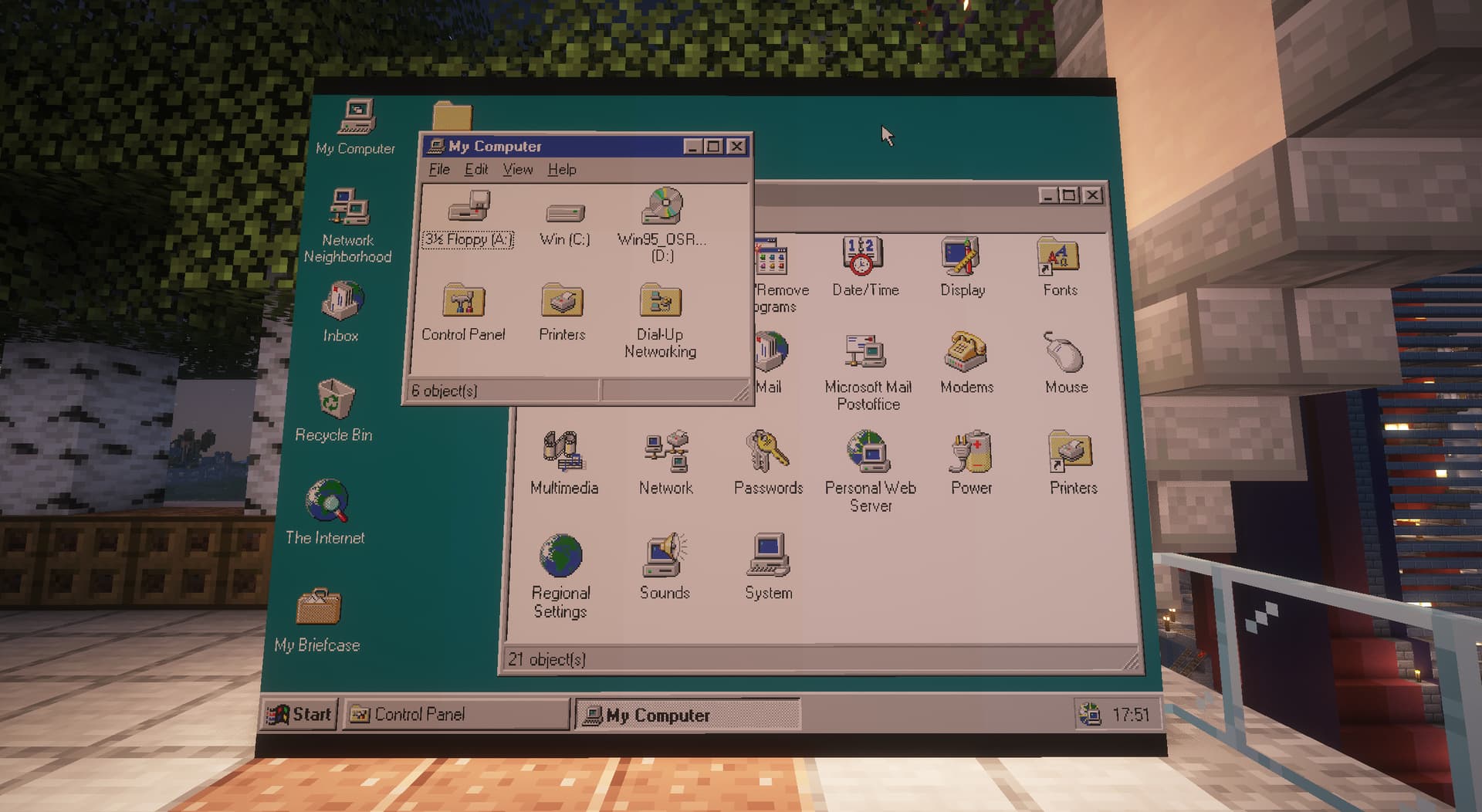Open the Help menu in My Computer
1482x812 pixels.
562,170
